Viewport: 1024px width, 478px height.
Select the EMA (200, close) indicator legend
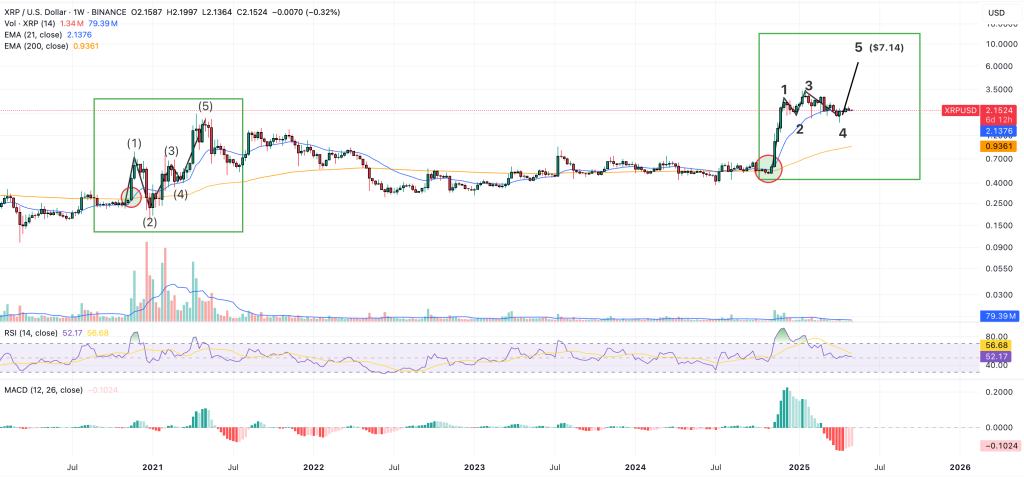click(x=36, y=46)
